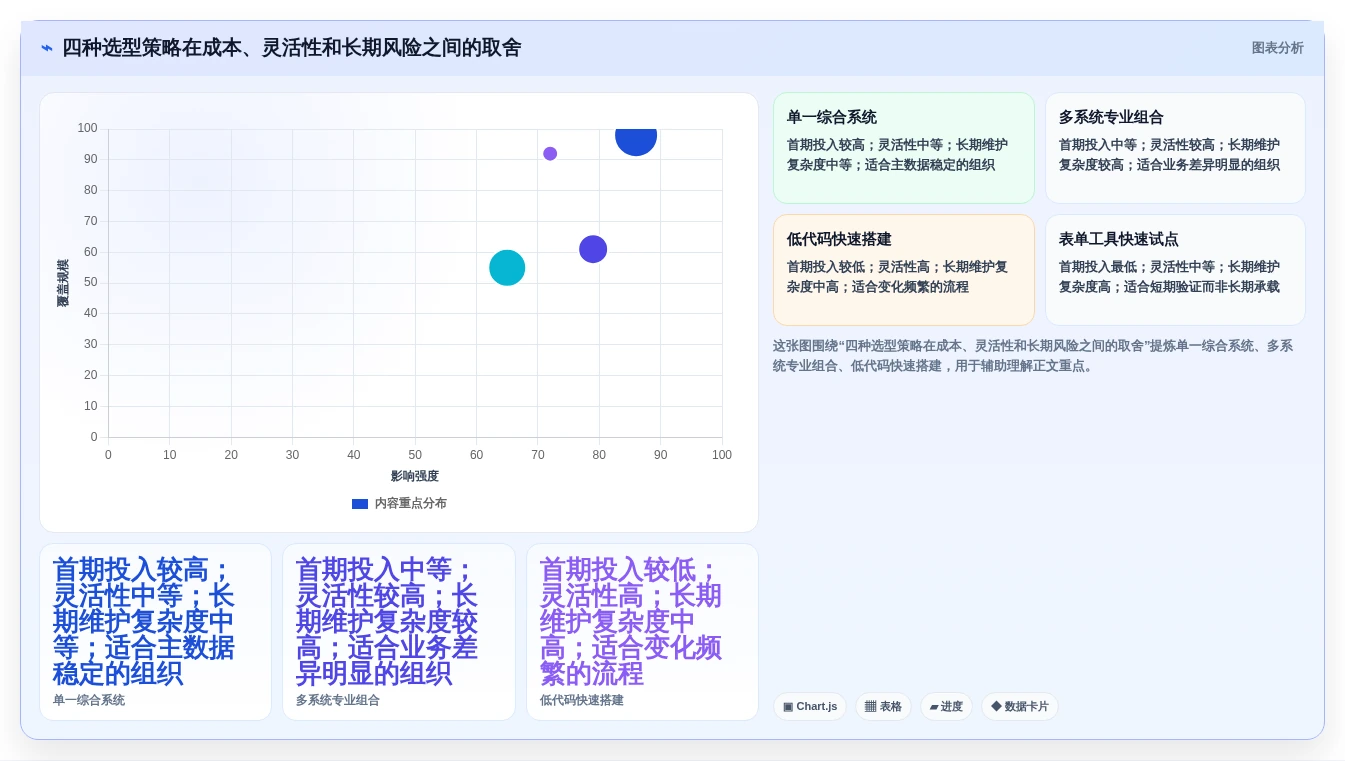Screen dimensions: 1345x761
Task: Click the blue stat card labeled 单一综合系统
Action: click(155, 632)
